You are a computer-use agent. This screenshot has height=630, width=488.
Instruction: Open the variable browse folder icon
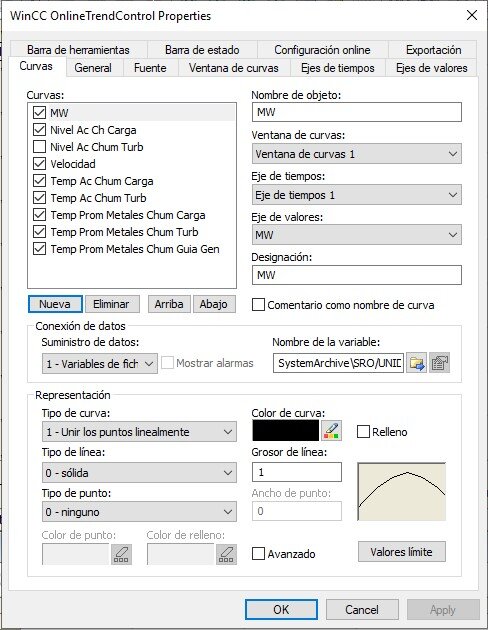click(417, 363)
